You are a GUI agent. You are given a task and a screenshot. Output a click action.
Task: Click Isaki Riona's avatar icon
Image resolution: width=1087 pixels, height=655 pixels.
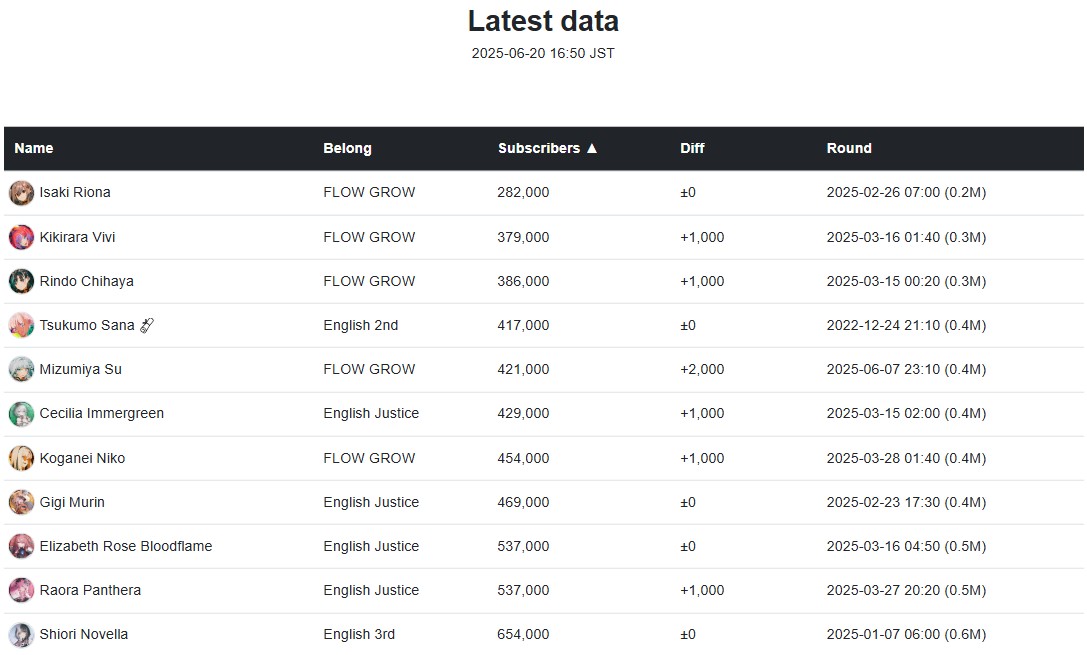click(x=21, y=193)
